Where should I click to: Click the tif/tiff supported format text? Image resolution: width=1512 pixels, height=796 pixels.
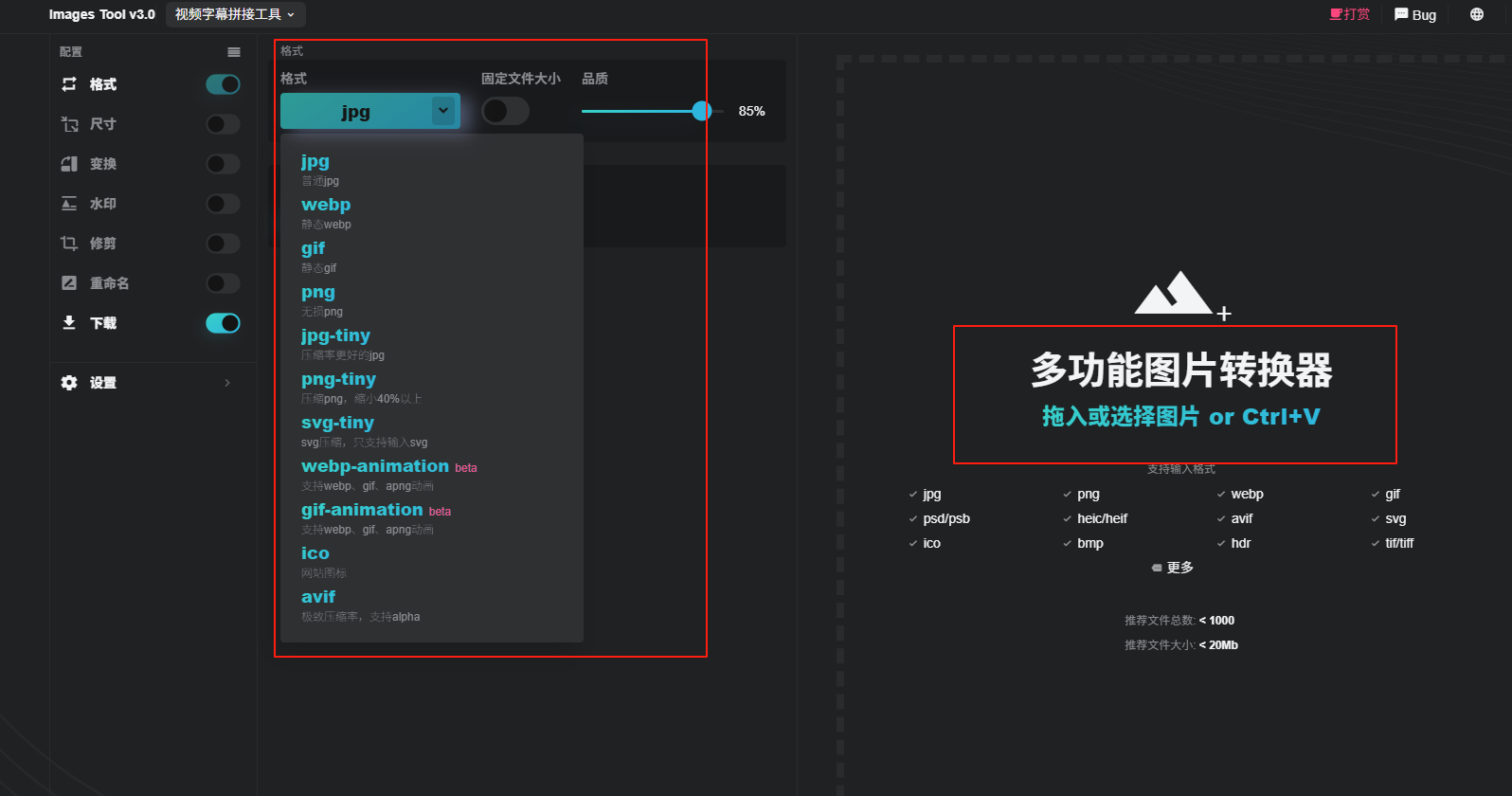[x=1399, y=543]
